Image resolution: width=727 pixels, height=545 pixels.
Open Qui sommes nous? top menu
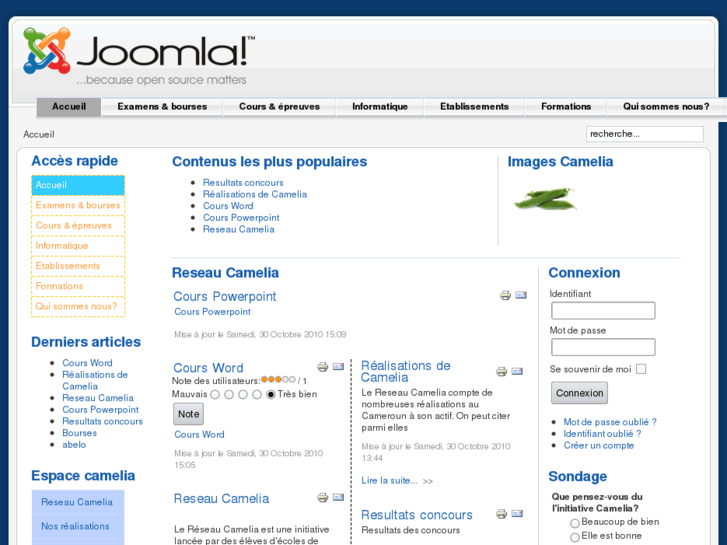click(666, 107)
